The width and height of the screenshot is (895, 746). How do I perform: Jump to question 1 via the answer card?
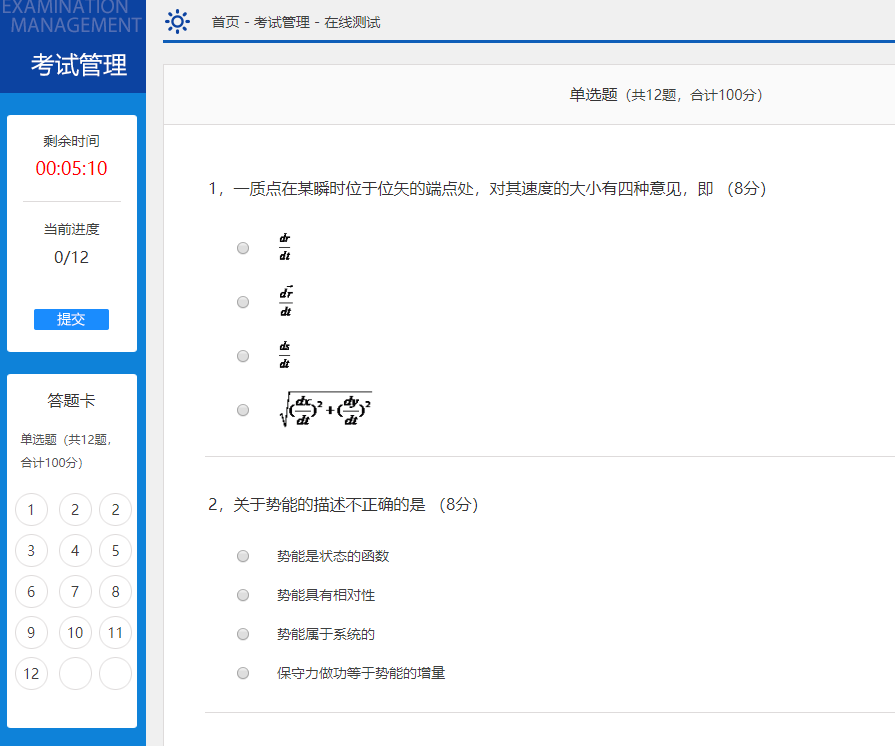pos(31,509)
